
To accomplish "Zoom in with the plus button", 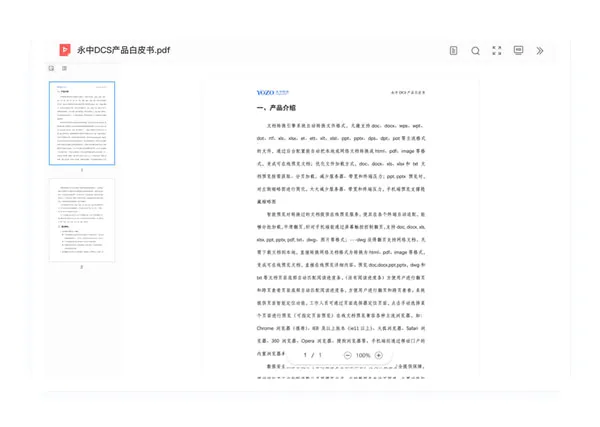I will pos(379,355).
